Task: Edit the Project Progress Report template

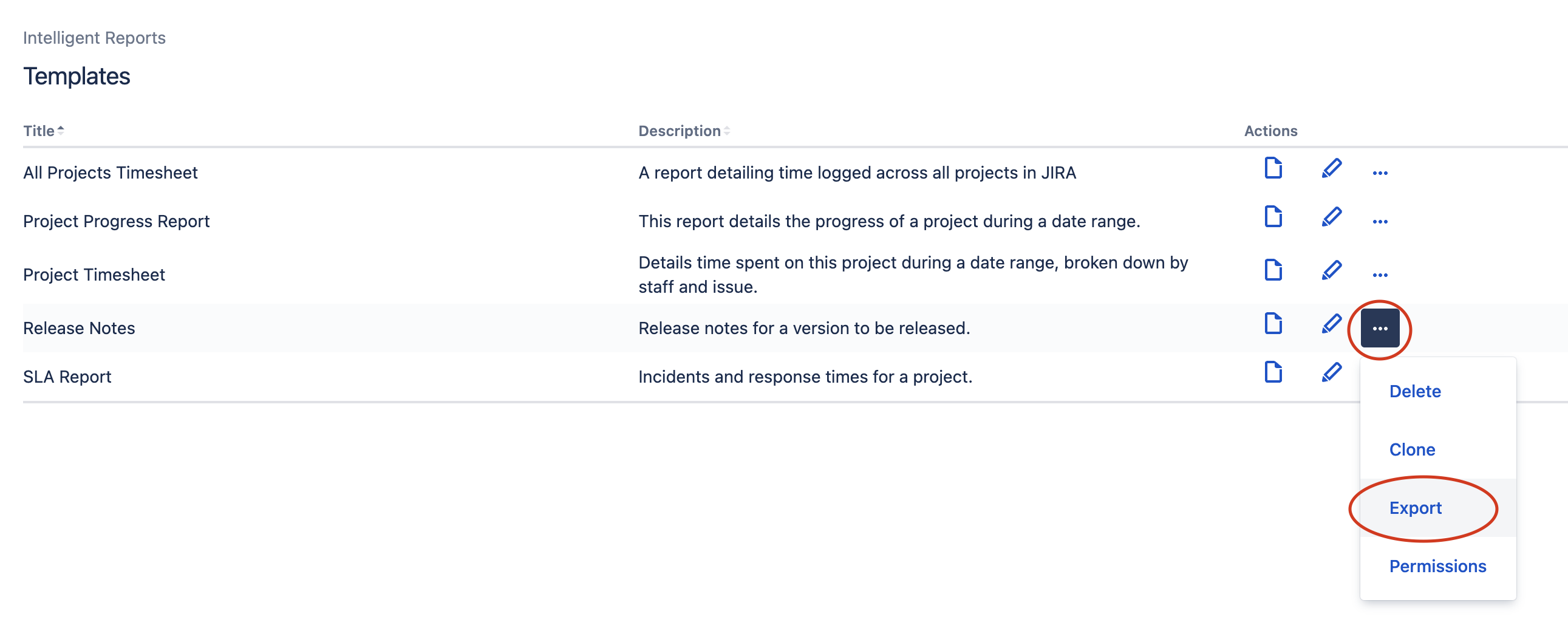Action: point(1331,217)
